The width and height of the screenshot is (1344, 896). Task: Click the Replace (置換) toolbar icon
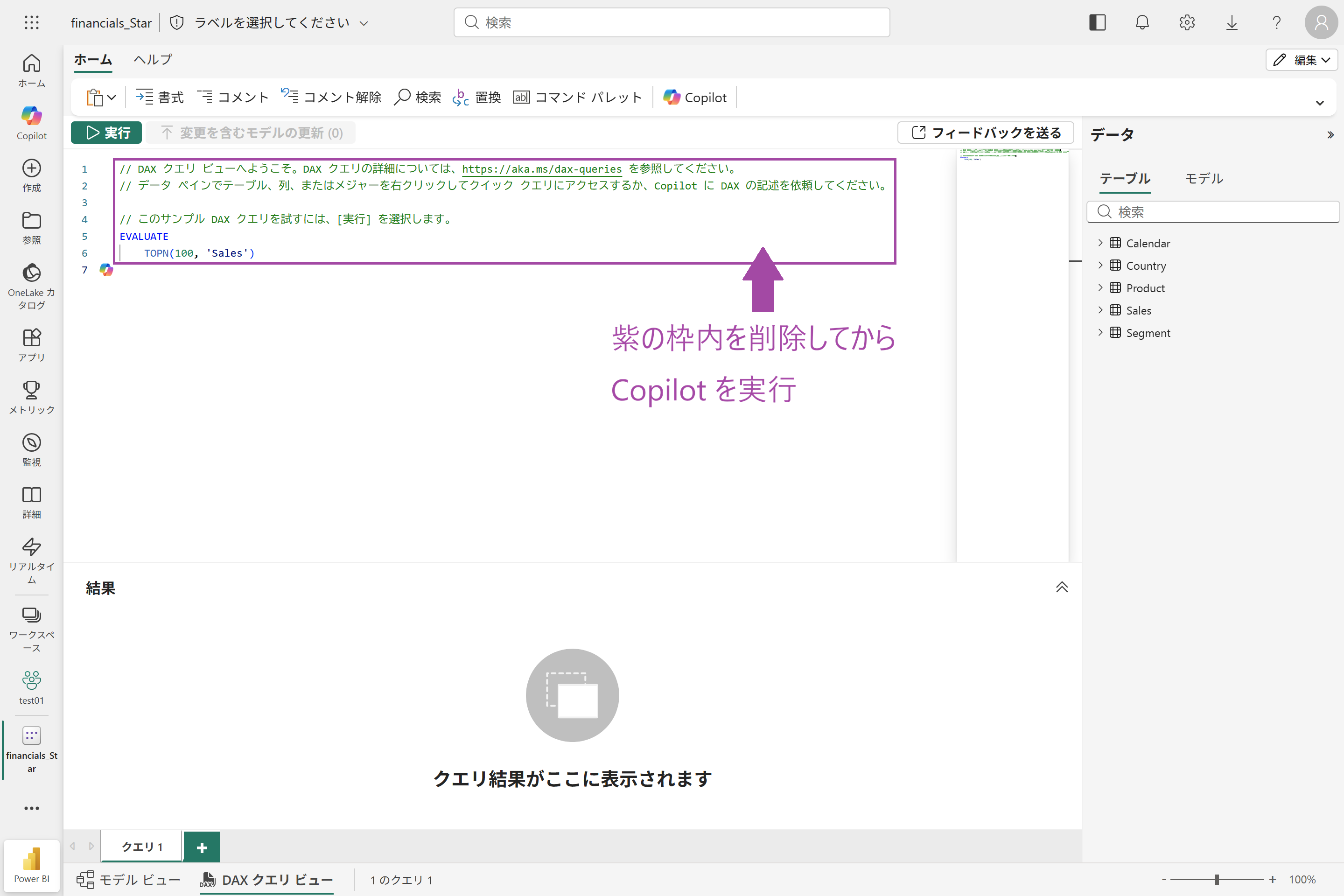pos(476,98)
